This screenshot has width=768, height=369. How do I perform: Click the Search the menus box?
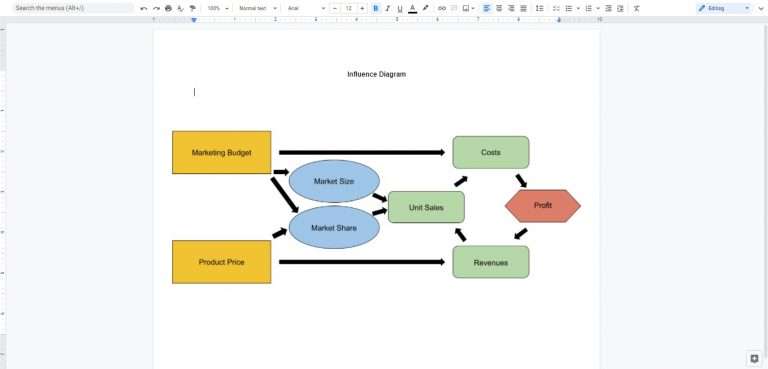(x=73, y=8)
